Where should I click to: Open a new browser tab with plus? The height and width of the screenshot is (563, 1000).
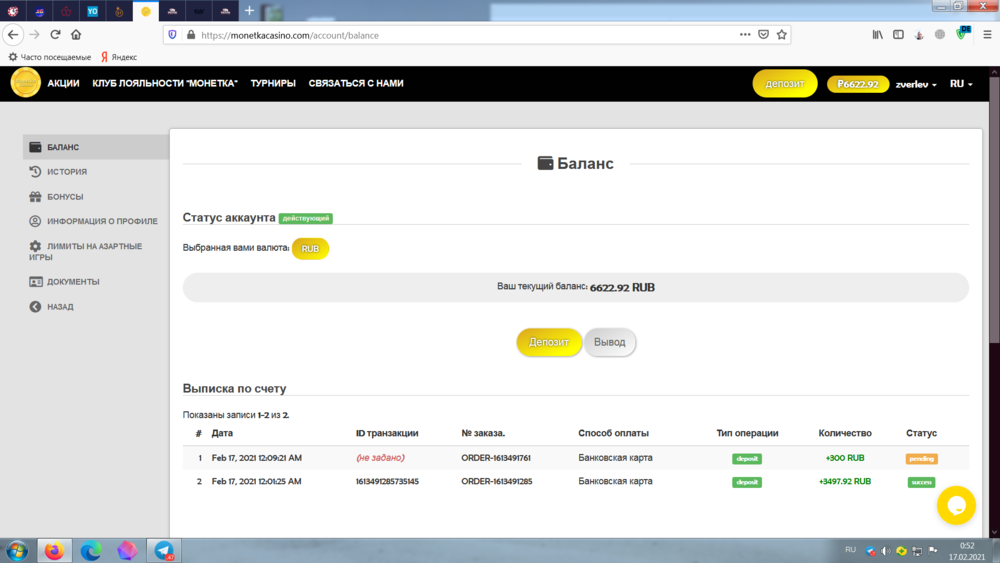coord(249,10)
